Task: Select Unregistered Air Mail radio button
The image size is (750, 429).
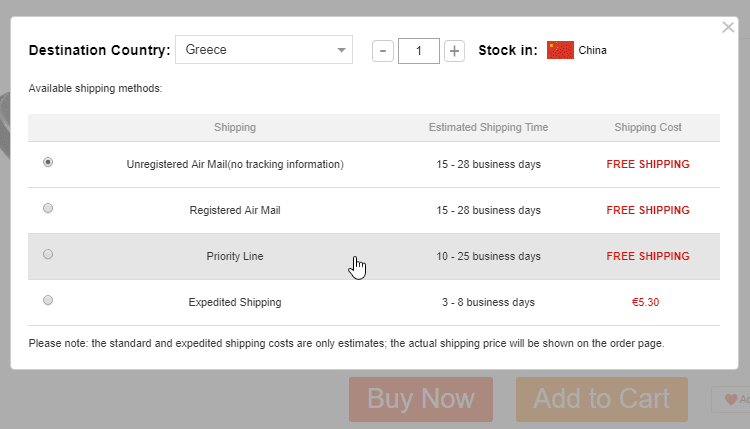Action: click(x=48, y=162)
